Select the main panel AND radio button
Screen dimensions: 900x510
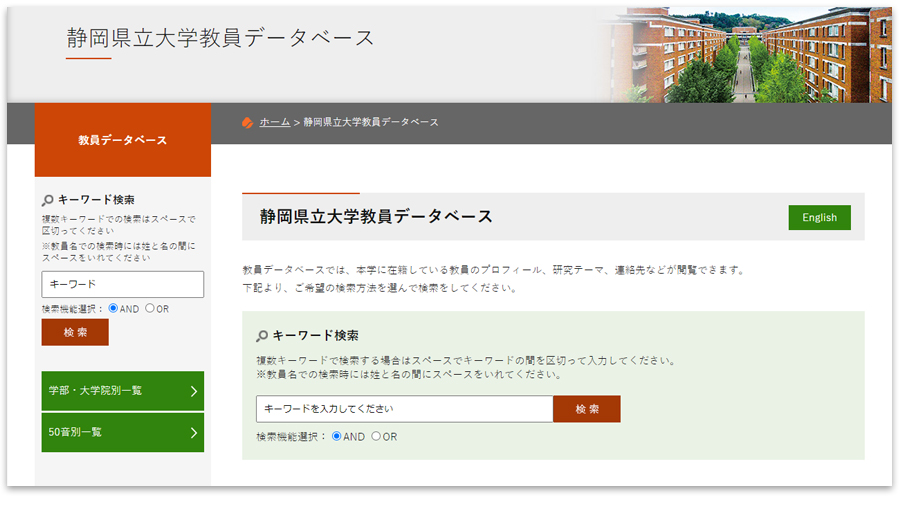[x=337, y=437]
